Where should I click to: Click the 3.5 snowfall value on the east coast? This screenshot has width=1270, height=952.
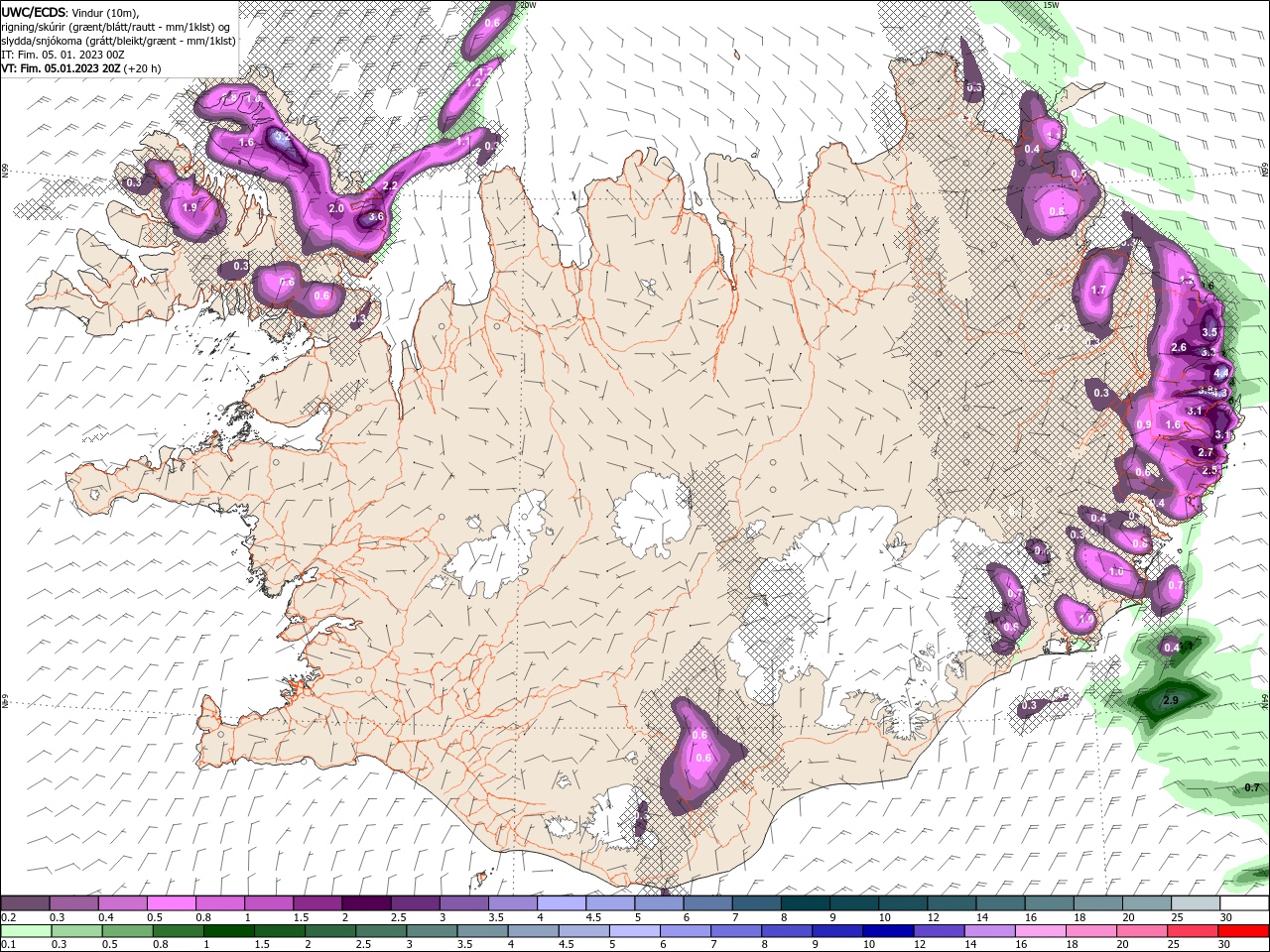(x=1208, y=332)
